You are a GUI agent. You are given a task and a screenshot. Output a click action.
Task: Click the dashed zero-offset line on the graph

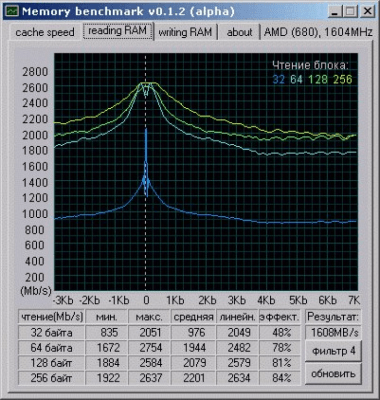[145, 233]
